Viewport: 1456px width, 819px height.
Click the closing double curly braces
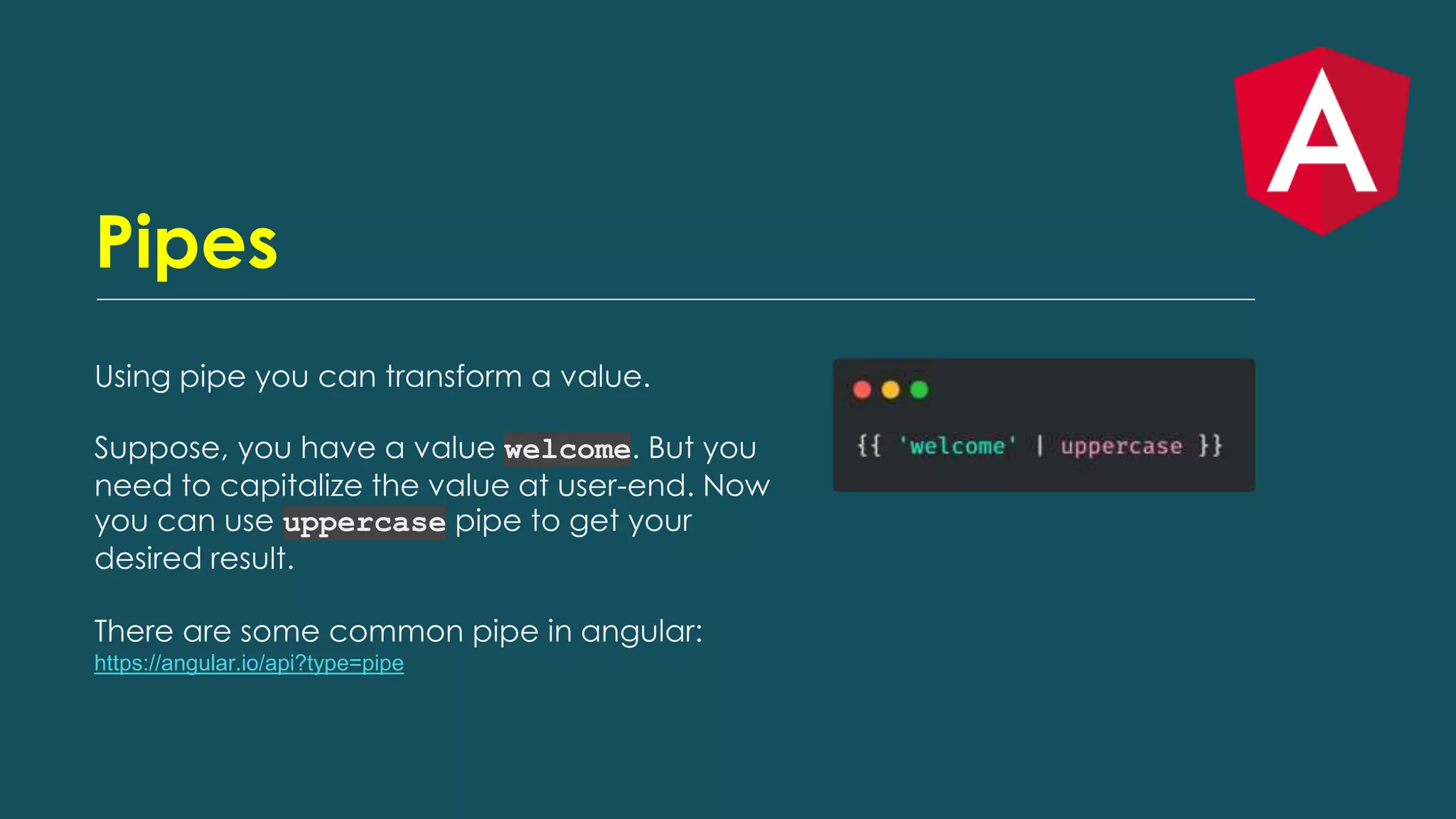tap(1210, 446)
